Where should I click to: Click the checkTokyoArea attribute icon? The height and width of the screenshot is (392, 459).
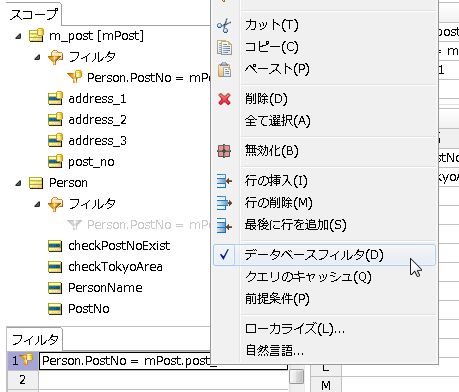(55, 267)
